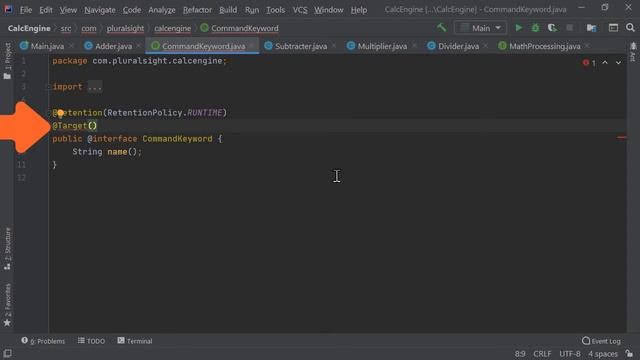Click the CommandKeyword breadcrumb
This screenshot has height=360, width=640.
click(x=240, y=28)
